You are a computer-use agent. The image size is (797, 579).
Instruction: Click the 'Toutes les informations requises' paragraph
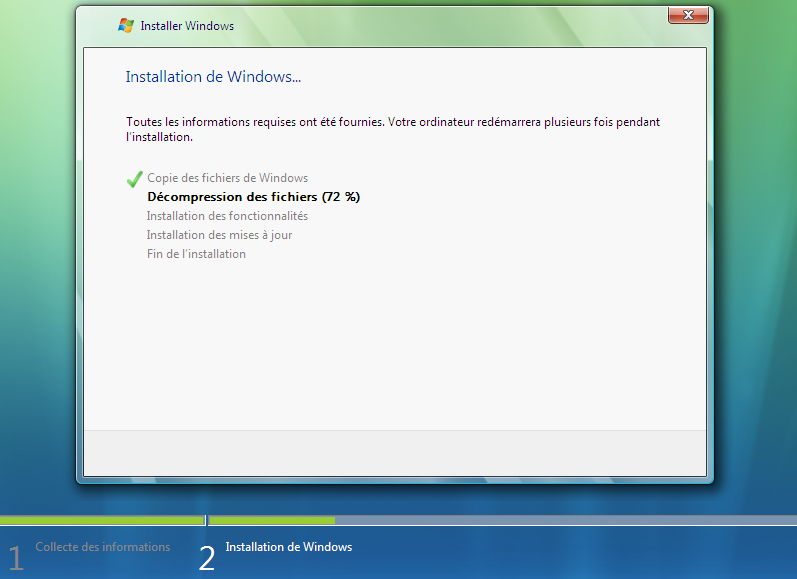[393, 129]
